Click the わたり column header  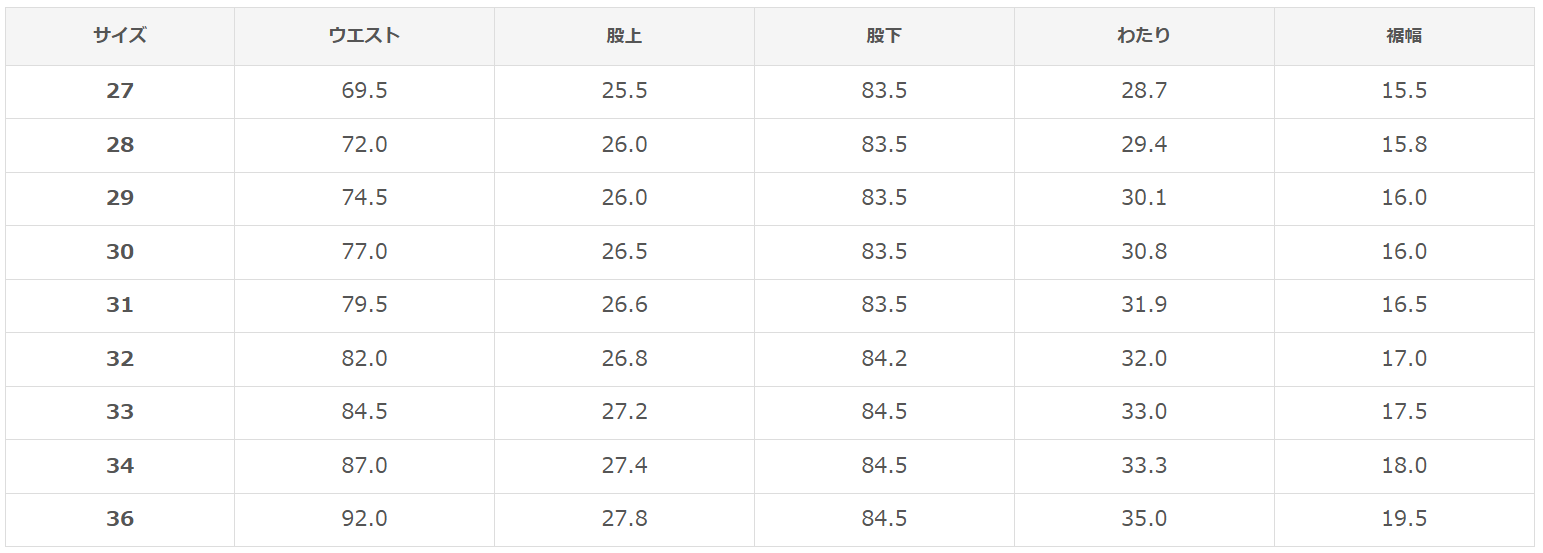[1144, 36]
